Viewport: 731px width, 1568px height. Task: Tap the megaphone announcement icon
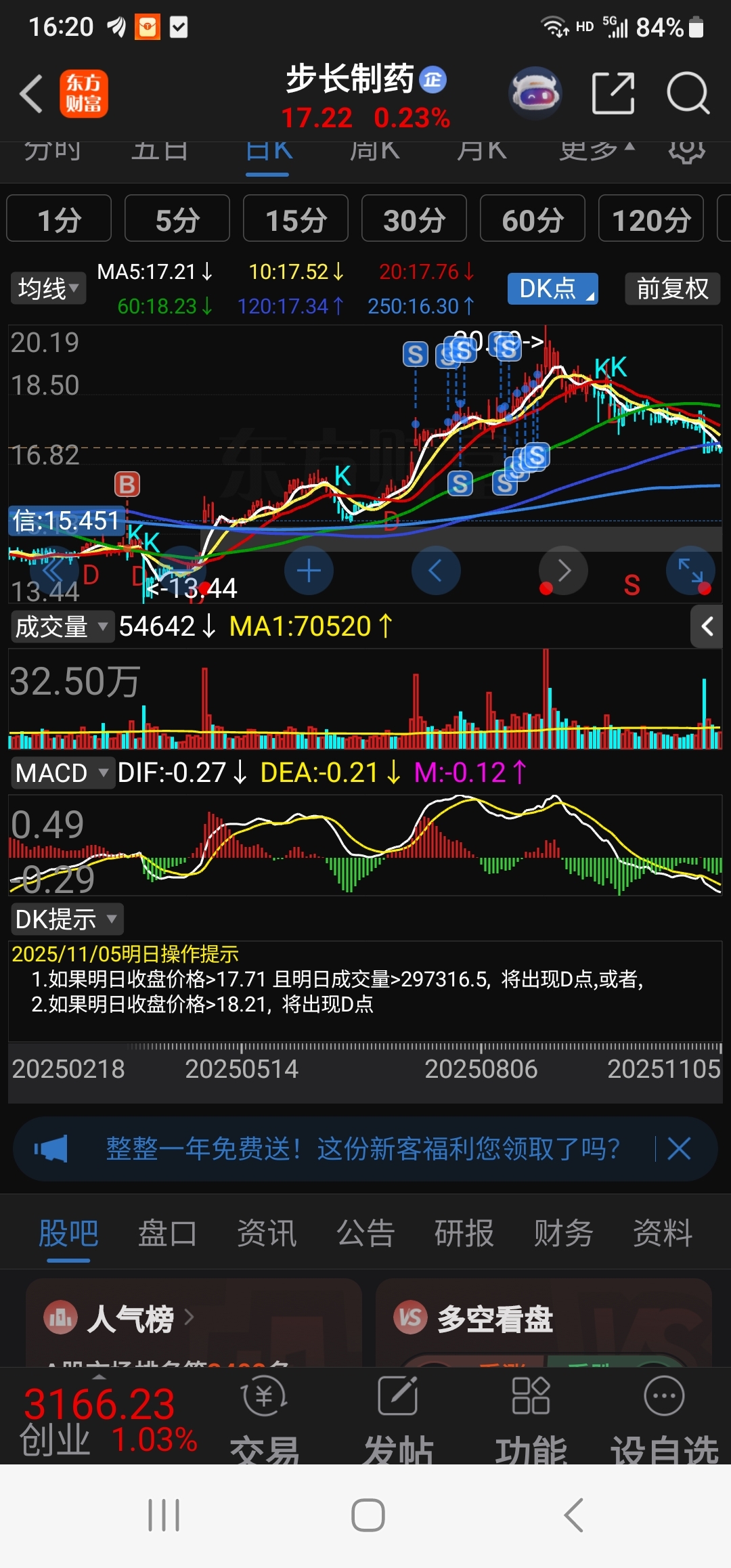51,1149
